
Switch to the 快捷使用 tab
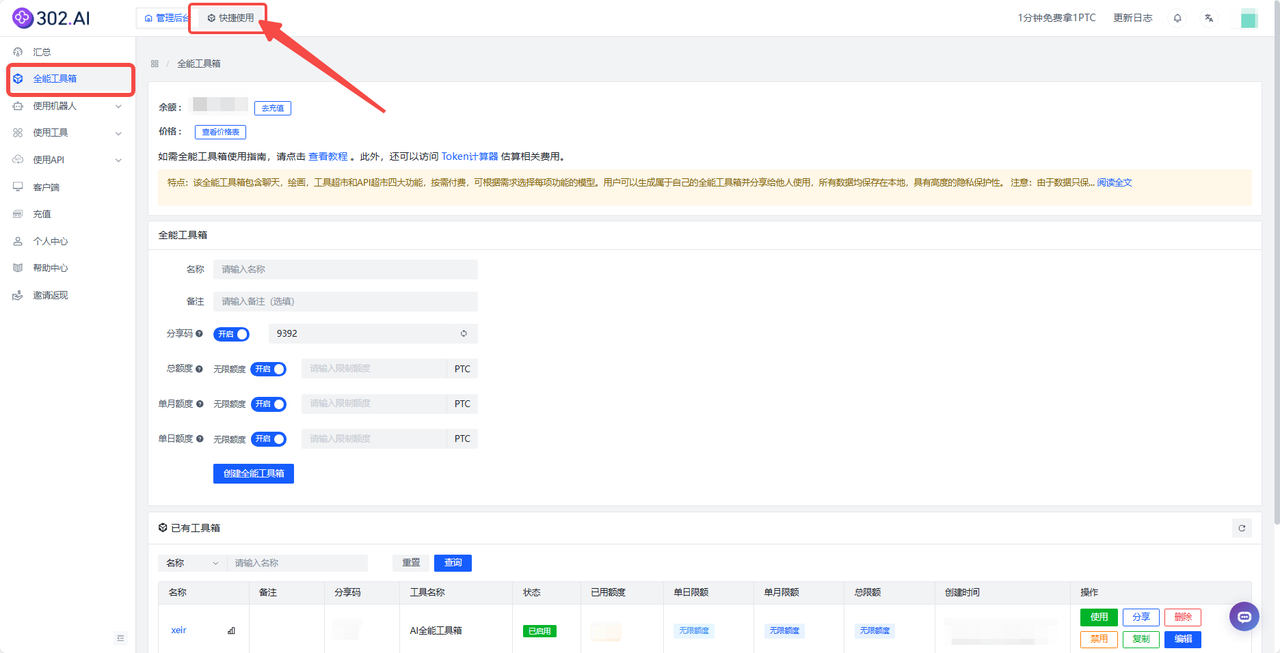pos(230,18)
